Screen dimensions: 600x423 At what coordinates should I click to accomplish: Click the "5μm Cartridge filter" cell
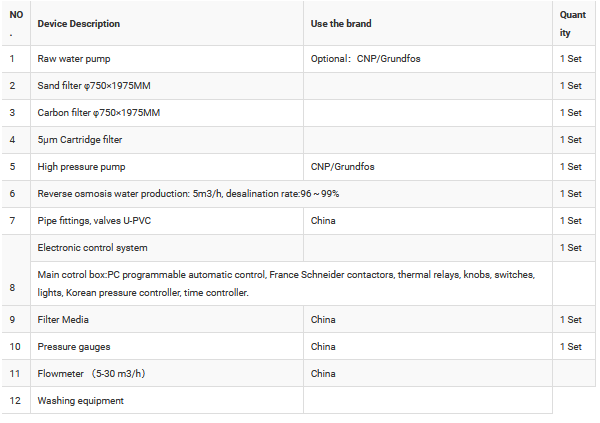pos(80,140)
